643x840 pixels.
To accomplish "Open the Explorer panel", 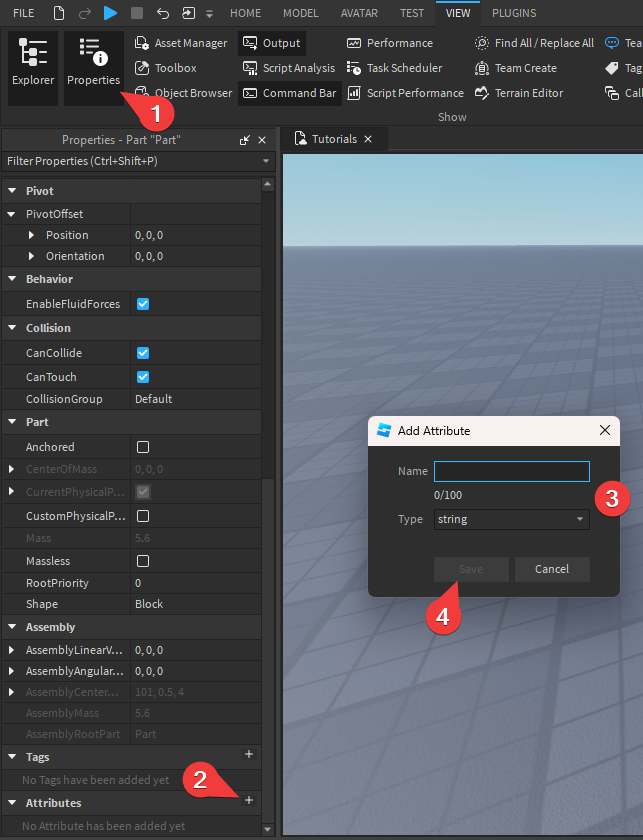I will [33, 66].
